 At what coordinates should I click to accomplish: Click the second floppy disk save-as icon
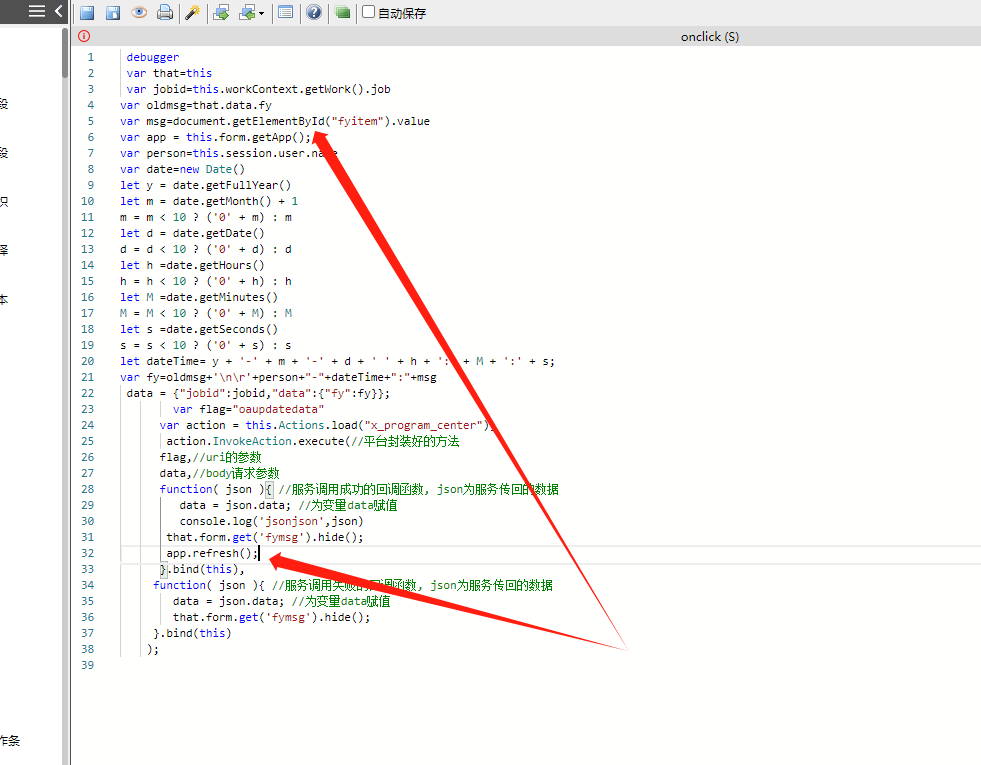113,13
